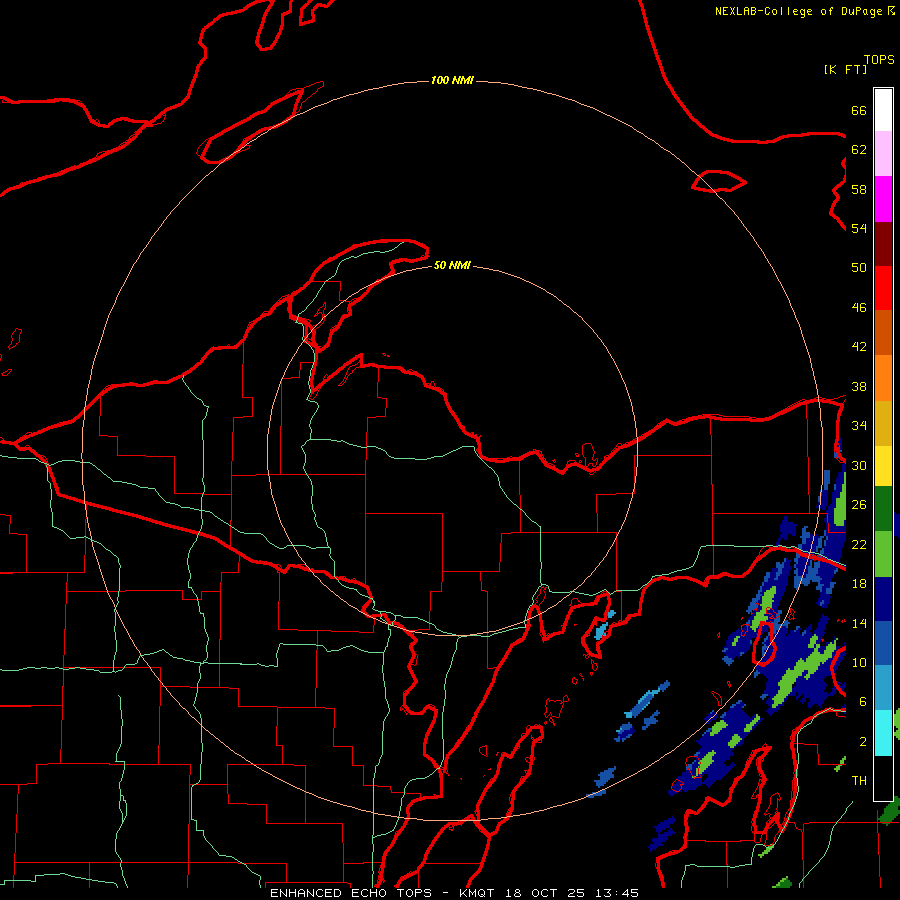Select the cyan legend swatch

pos(883,732)
